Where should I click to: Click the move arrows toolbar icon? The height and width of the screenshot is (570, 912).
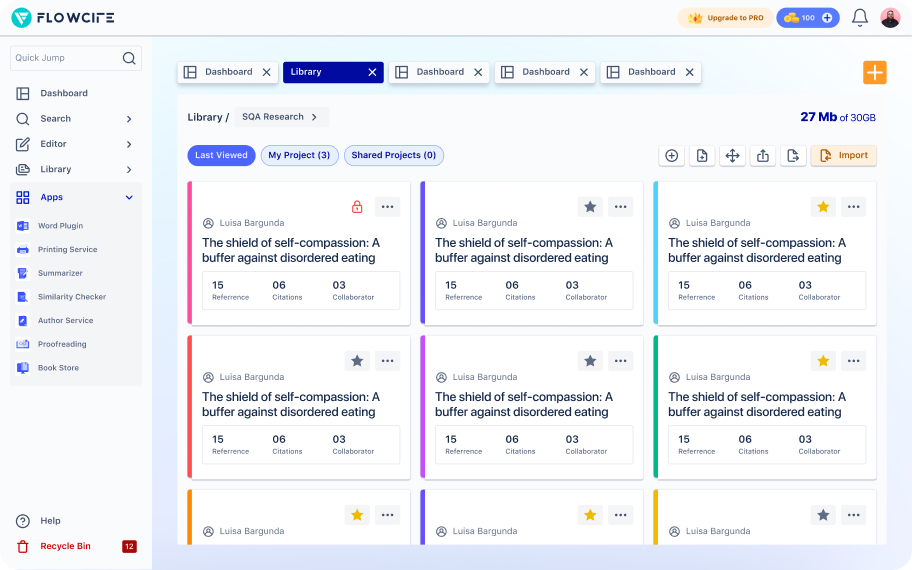(x=732, y=155)
